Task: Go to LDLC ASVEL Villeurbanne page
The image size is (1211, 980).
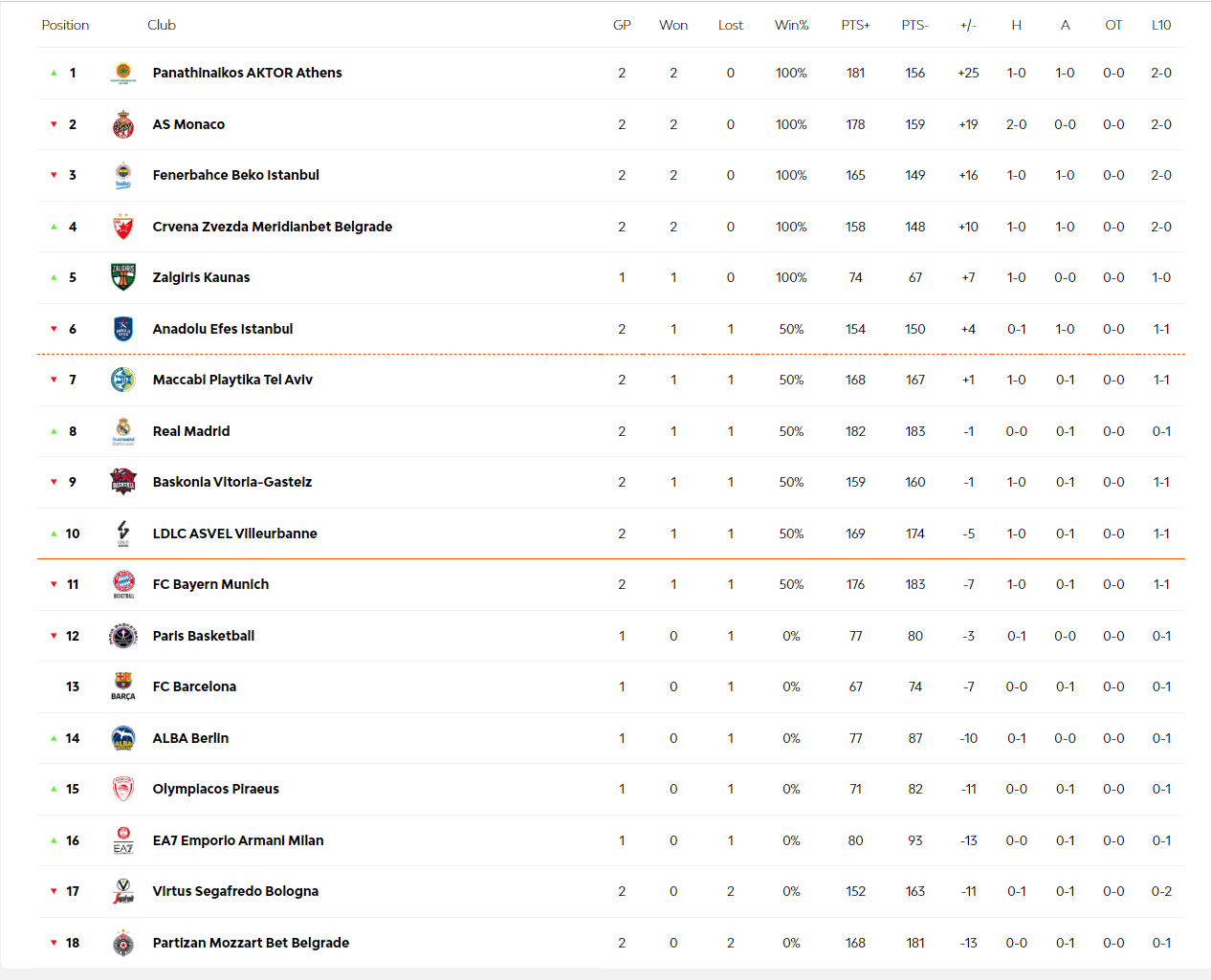Action: [235, 534]
